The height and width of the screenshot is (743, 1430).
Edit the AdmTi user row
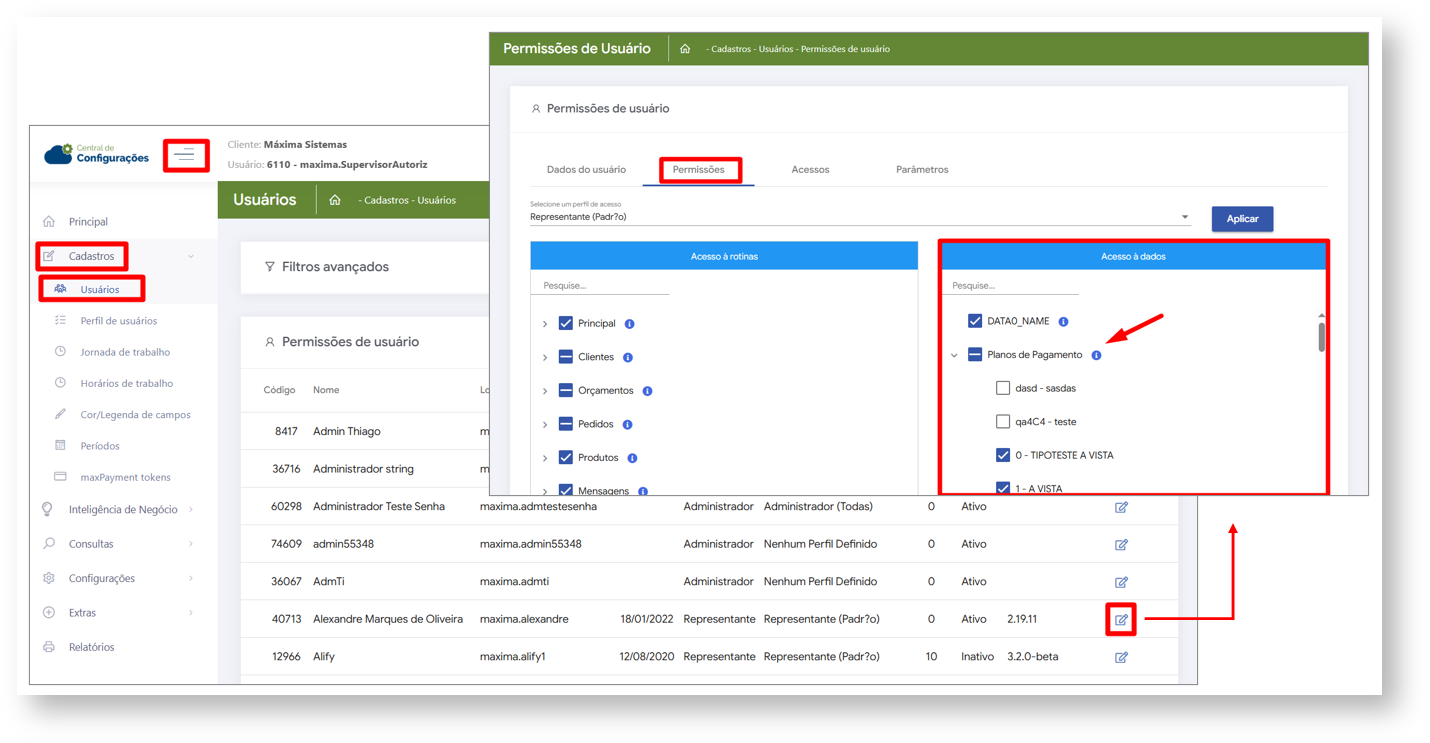[x=1121, y=582]
